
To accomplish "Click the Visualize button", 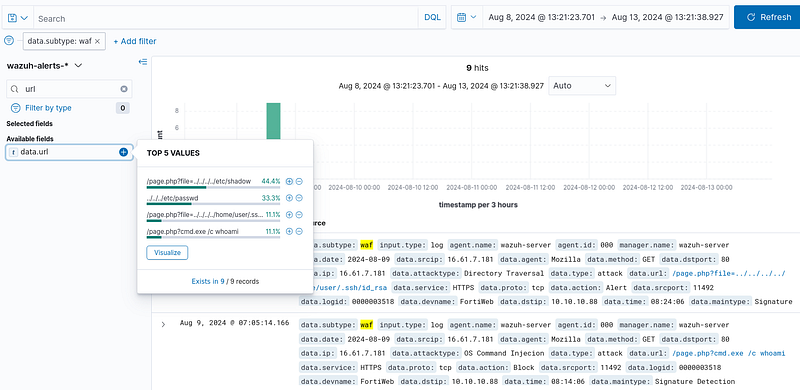I will (167, 253).
